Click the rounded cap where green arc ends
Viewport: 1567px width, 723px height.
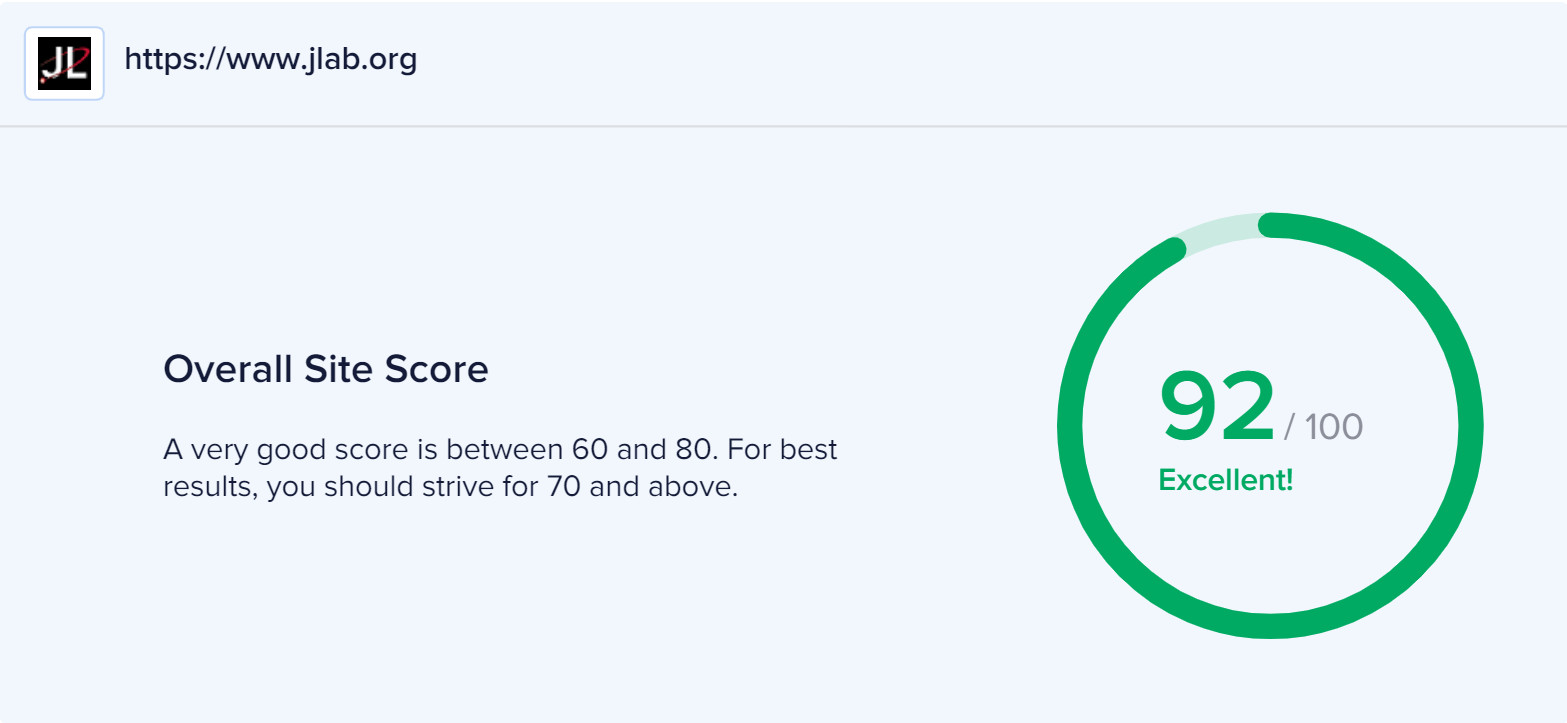[1176, 248]
